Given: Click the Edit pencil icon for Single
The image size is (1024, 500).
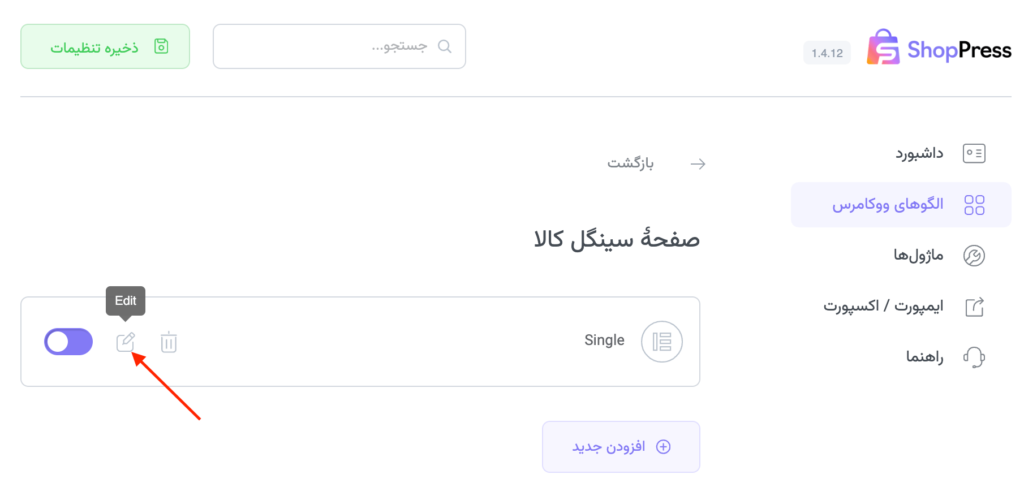Looking at the screenshot, I should [x=126, y=342].
